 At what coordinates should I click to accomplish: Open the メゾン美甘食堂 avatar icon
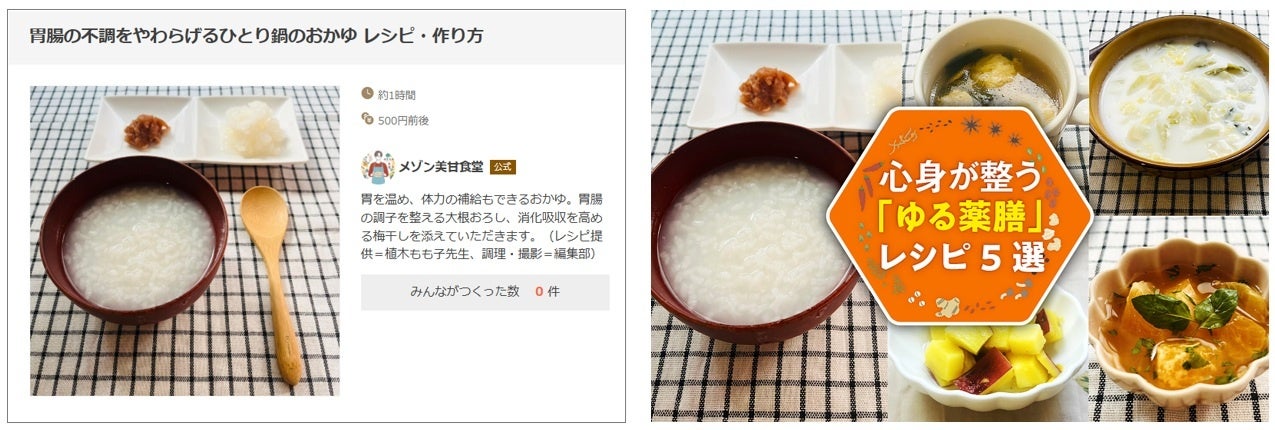click(378, 167)
